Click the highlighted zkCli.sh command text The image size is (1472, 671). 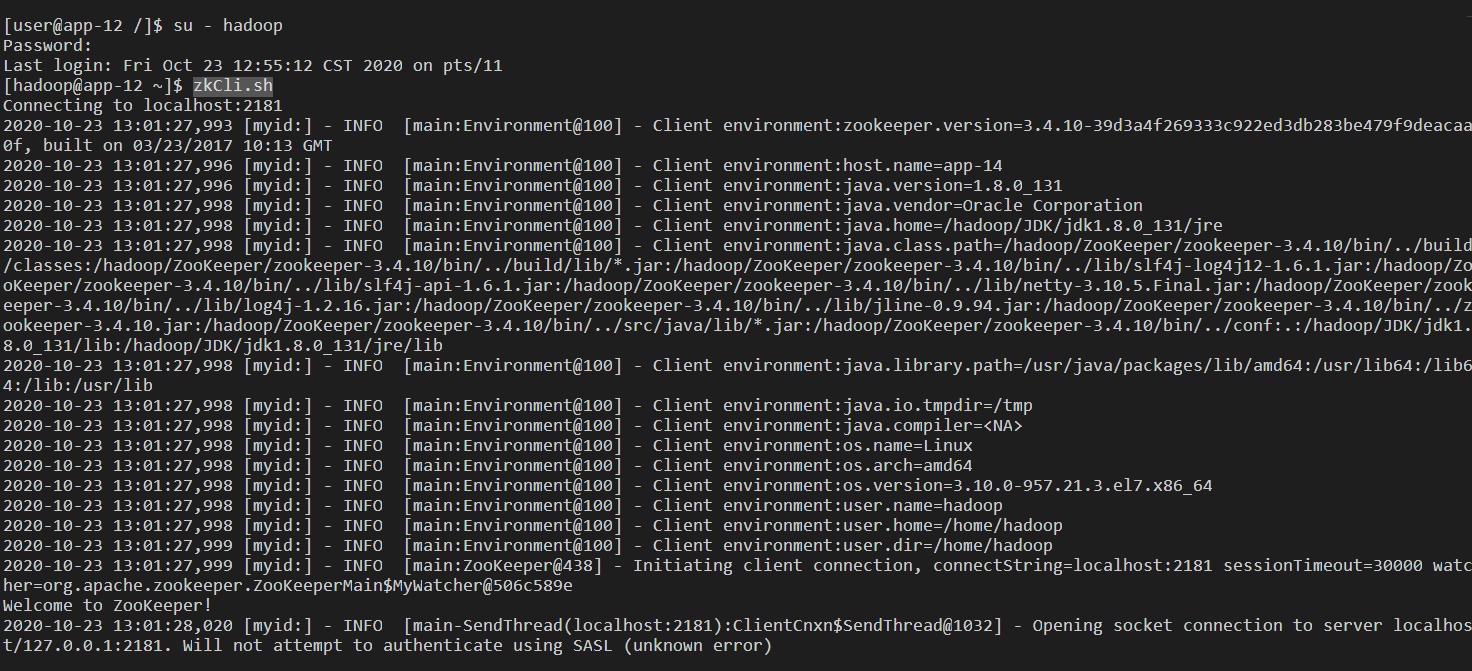(233, 86)
